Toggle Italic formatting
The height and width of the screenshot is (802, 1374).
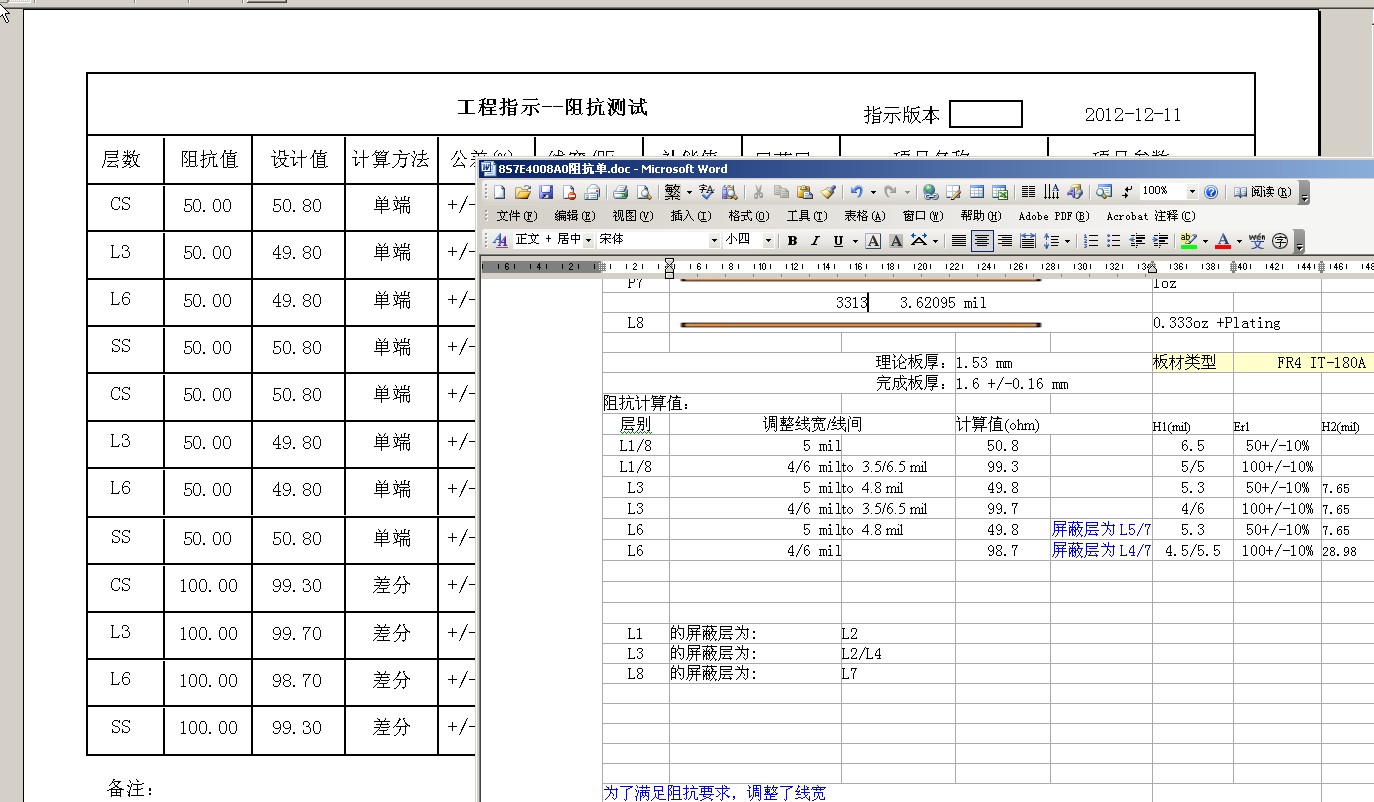pyautogui.click(x=815, y=240)
